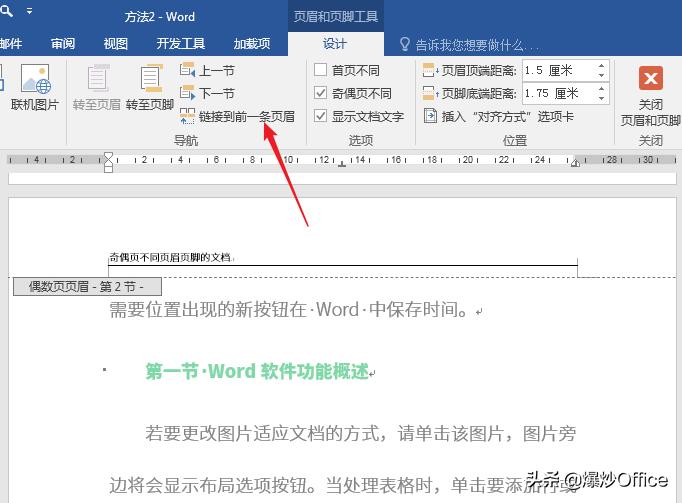Click the lightbulb Tell Me icon
Viewport: 682px width, 503px height.
(405, 44)
